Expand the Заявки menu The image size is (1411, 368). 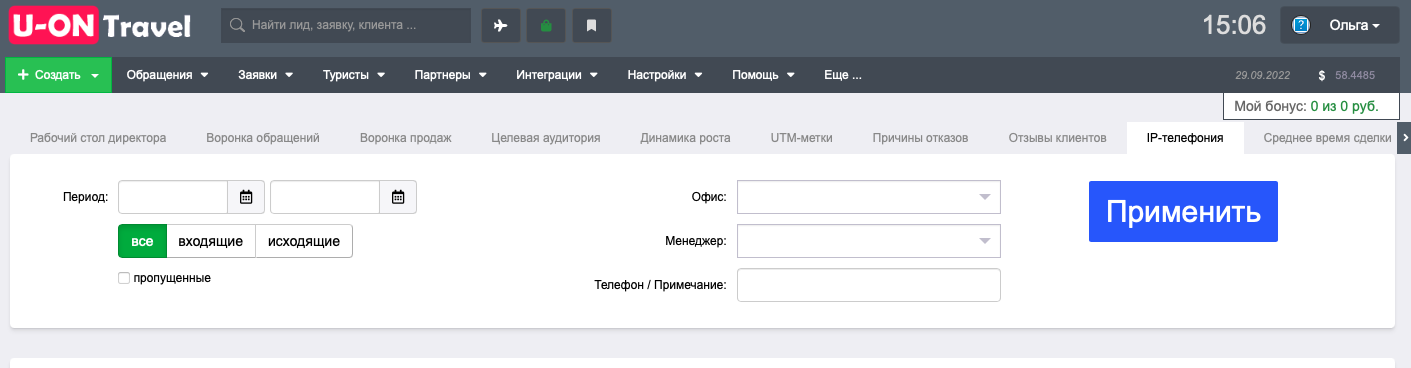click(265, 75)
